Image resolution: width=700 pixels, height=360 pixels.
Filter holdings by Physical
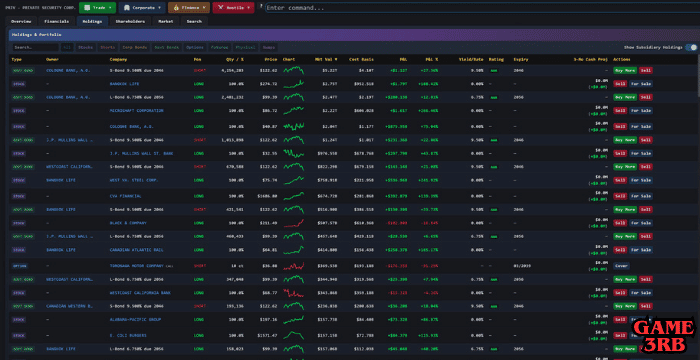tap(246, 47)
